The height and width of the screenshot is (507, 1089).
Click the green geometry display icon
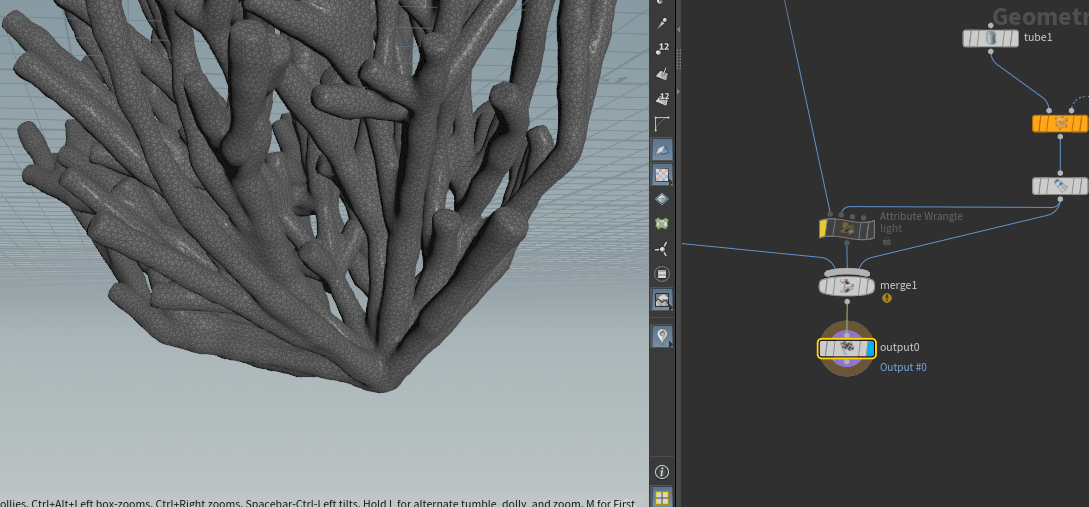tap(663, 224)
